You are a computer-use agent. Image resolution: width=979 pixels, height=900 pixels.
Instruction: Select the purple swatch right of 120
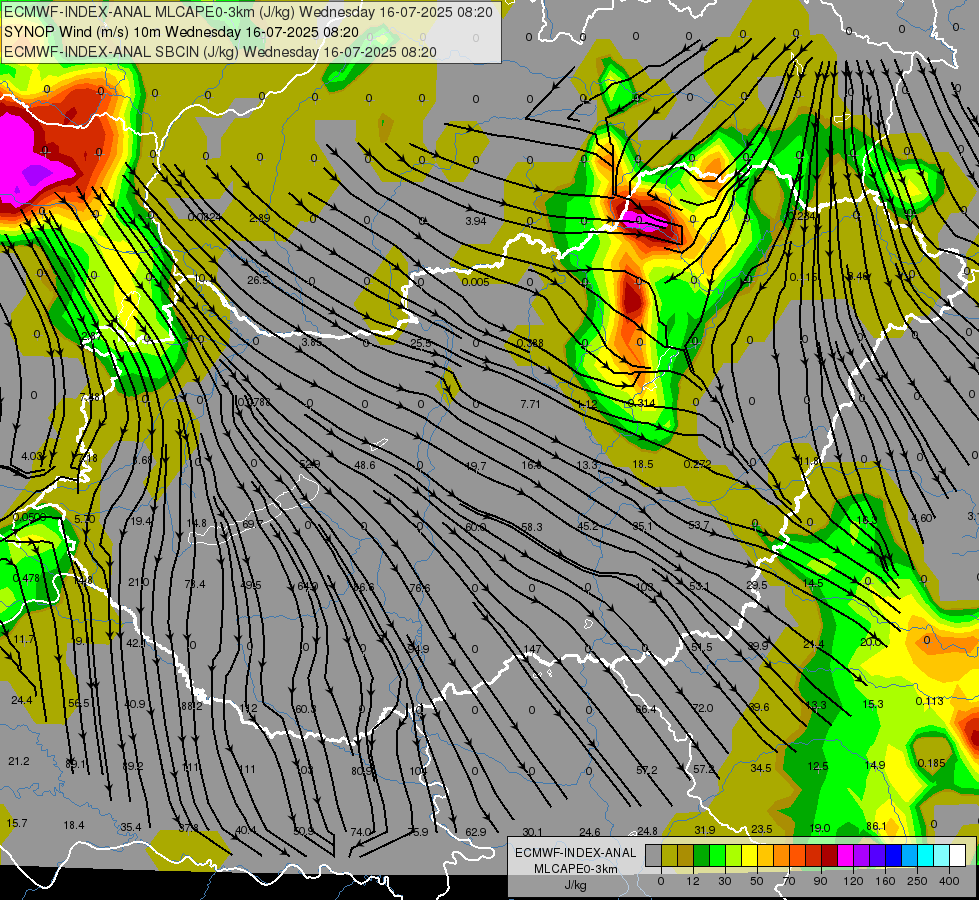(x=862, y=855)
